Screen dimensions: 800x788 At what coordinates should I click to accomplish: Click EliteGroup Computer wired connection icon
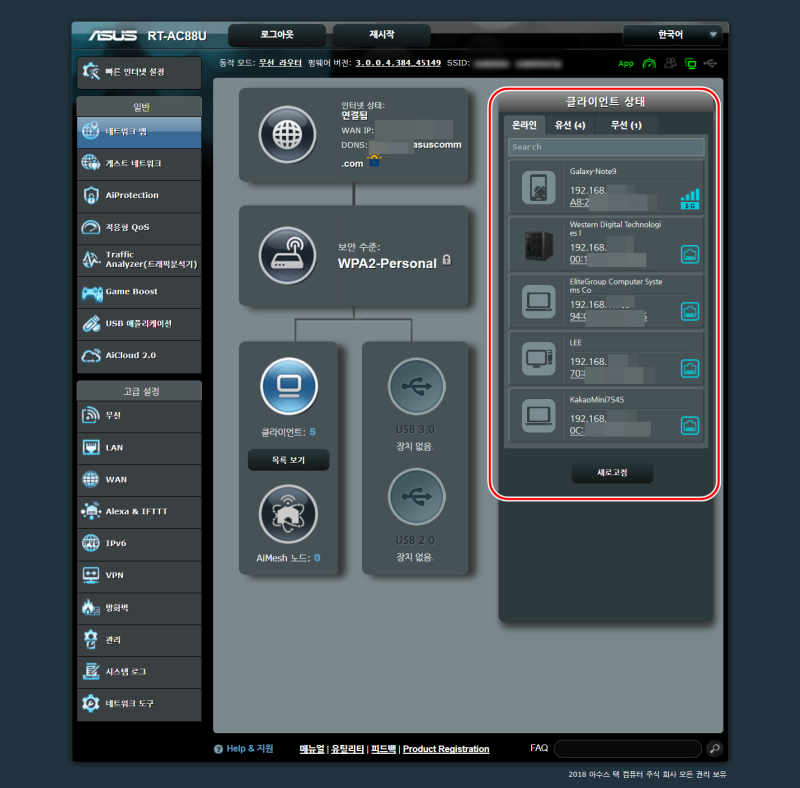click(x=690, y=311)
